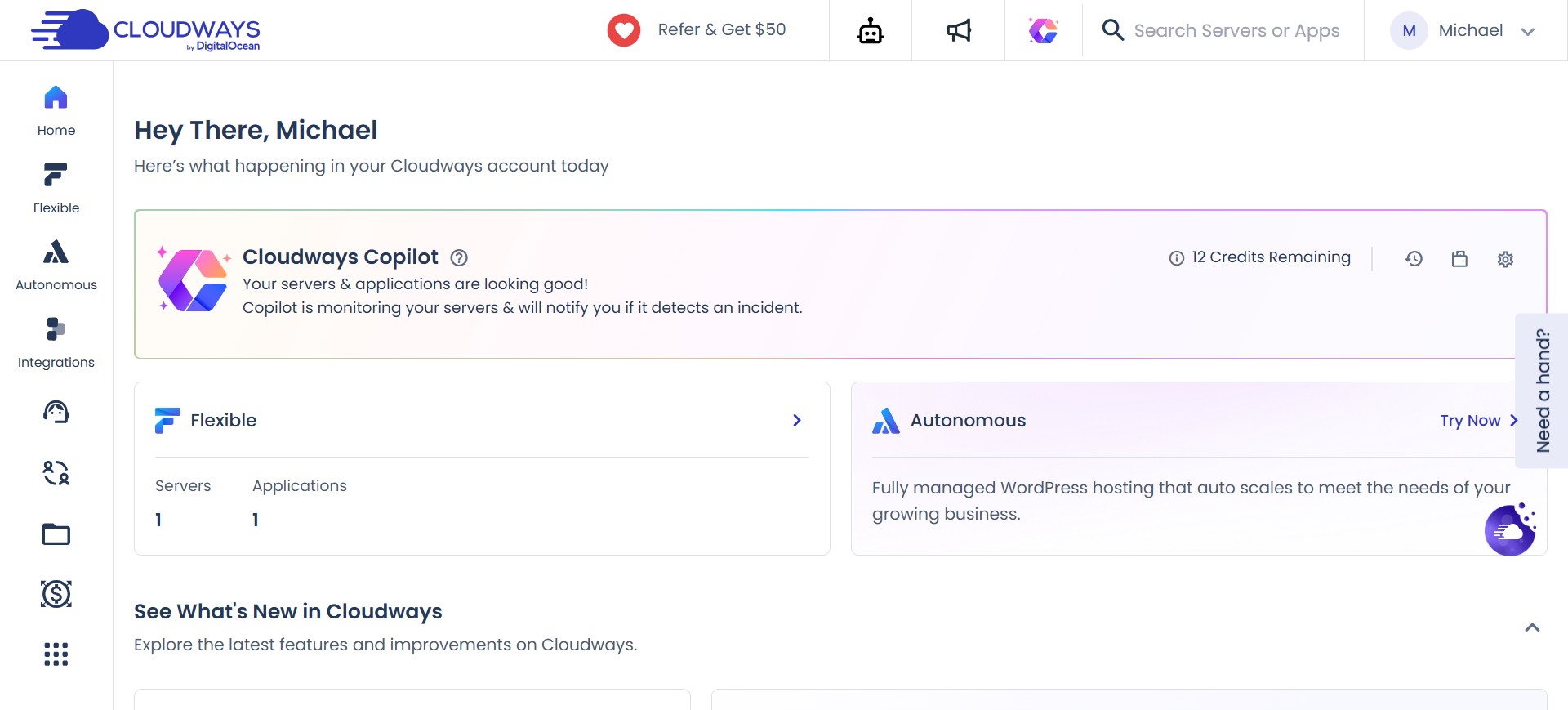1568x710 pixels.
Task: Collapse the What's New section
Action: click(1532, 627)
